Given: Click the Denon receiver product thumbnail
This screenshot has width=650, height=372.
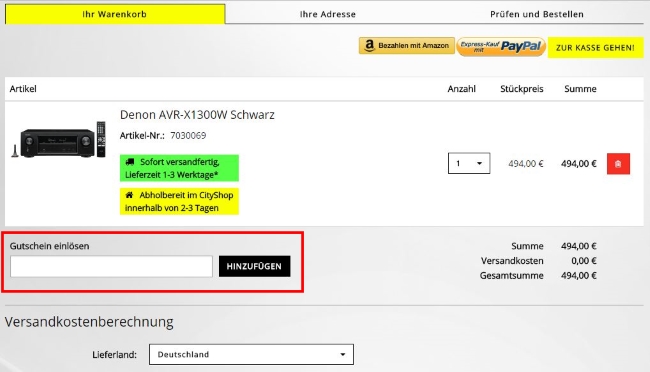Looking at the screenshot, I should click(58, 140).
